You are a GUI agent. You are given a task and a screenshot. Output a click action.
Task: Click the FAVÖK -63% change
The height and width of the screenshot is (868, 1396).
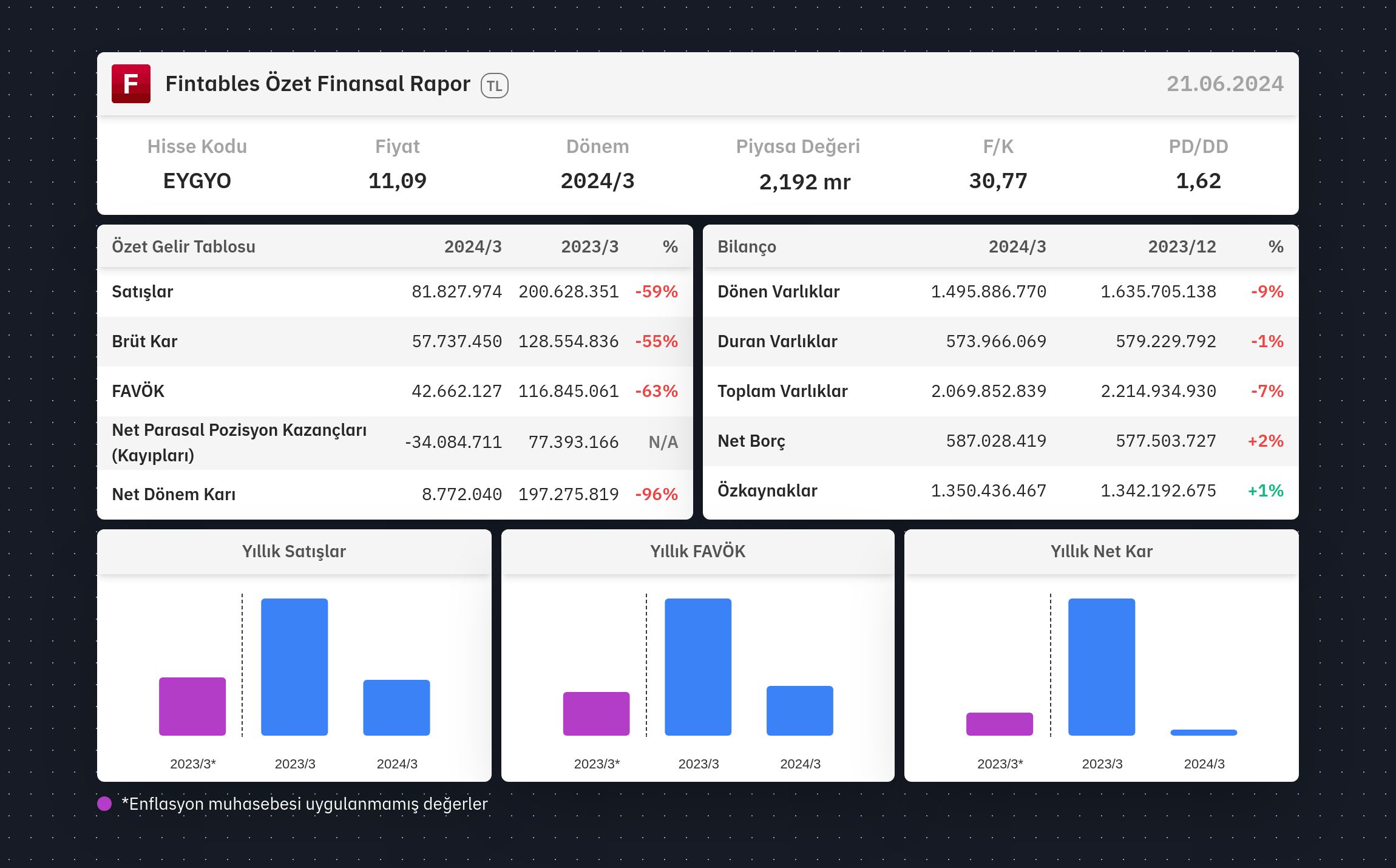656,391
